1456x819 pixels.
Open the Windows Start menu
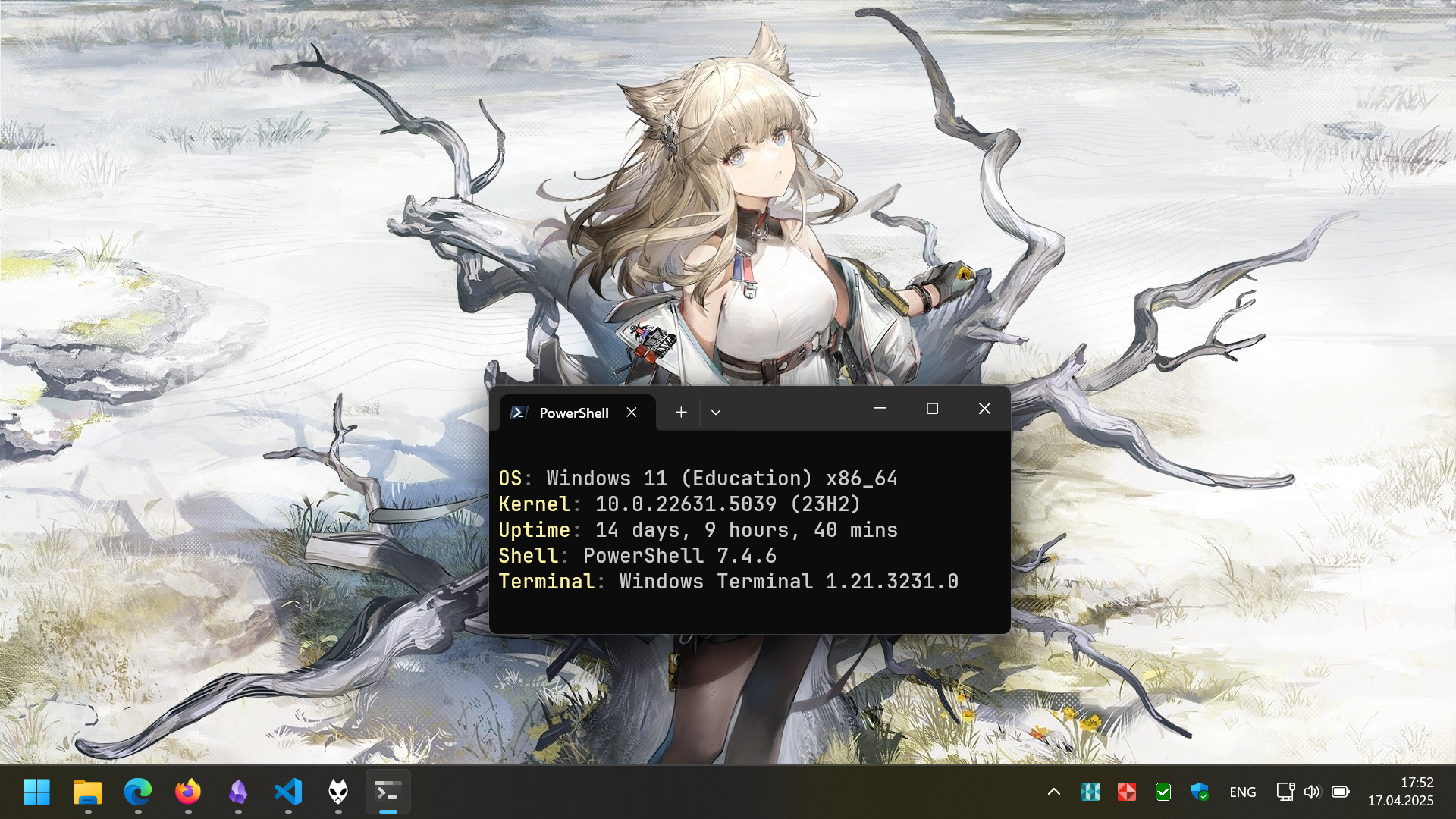click(36, 792)
